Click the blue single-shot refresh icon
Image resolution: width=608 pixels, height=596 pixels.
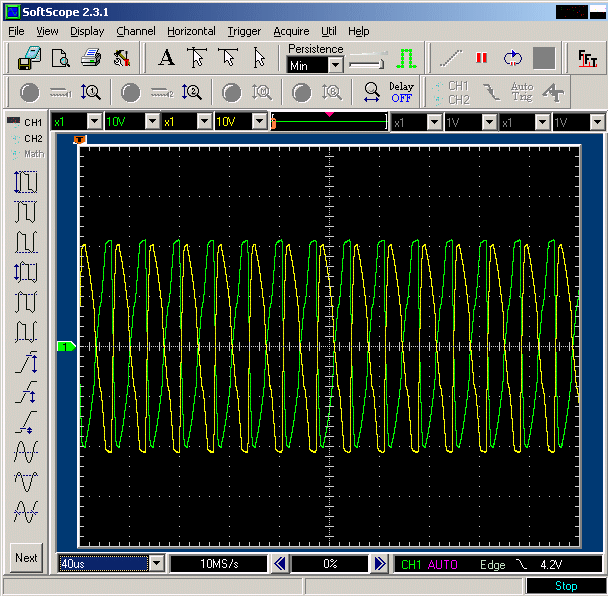pos(513,58)
